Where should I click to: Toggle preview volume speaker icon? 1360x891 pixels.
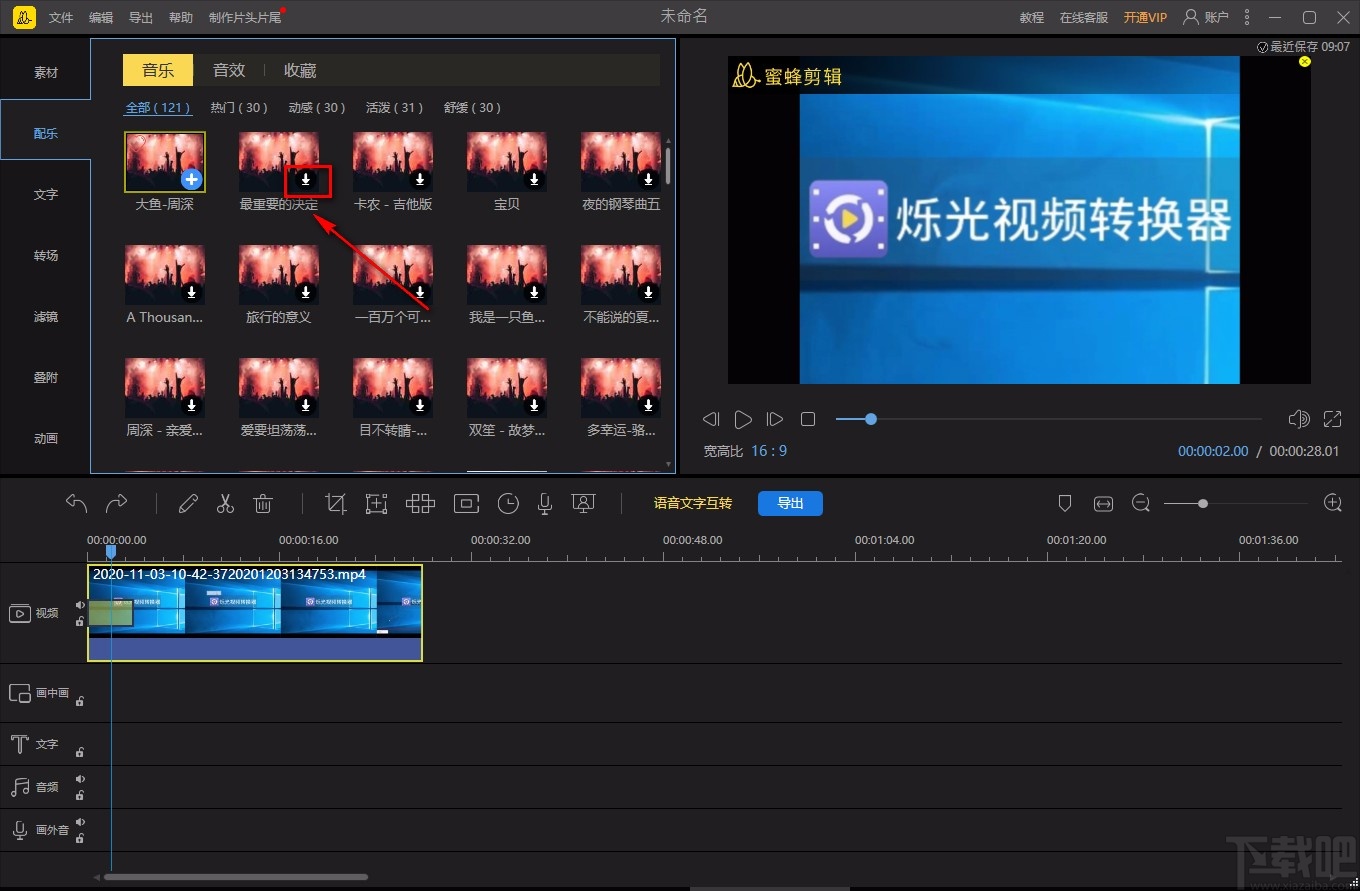[1299, 419]
